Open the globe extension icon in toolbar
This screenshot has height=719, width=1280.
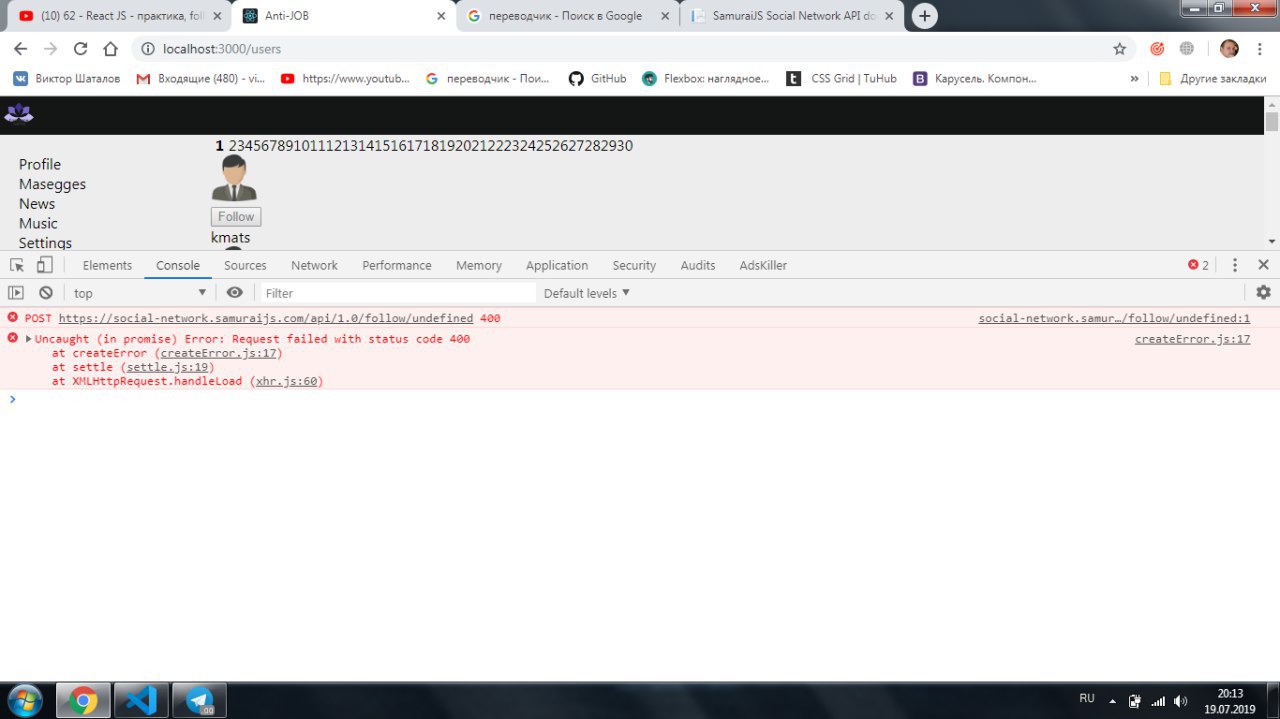pyautogui.click(x=1187, y=49)
